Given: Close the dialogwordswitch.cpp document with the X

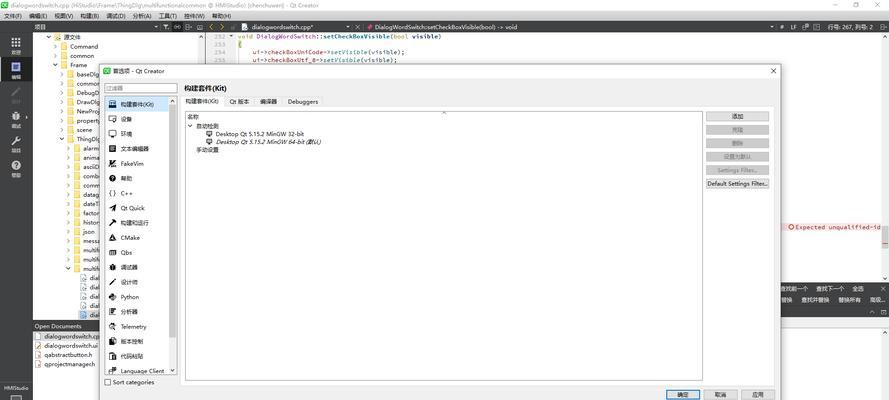Looking at the screenshot, I should coord(357,27).
